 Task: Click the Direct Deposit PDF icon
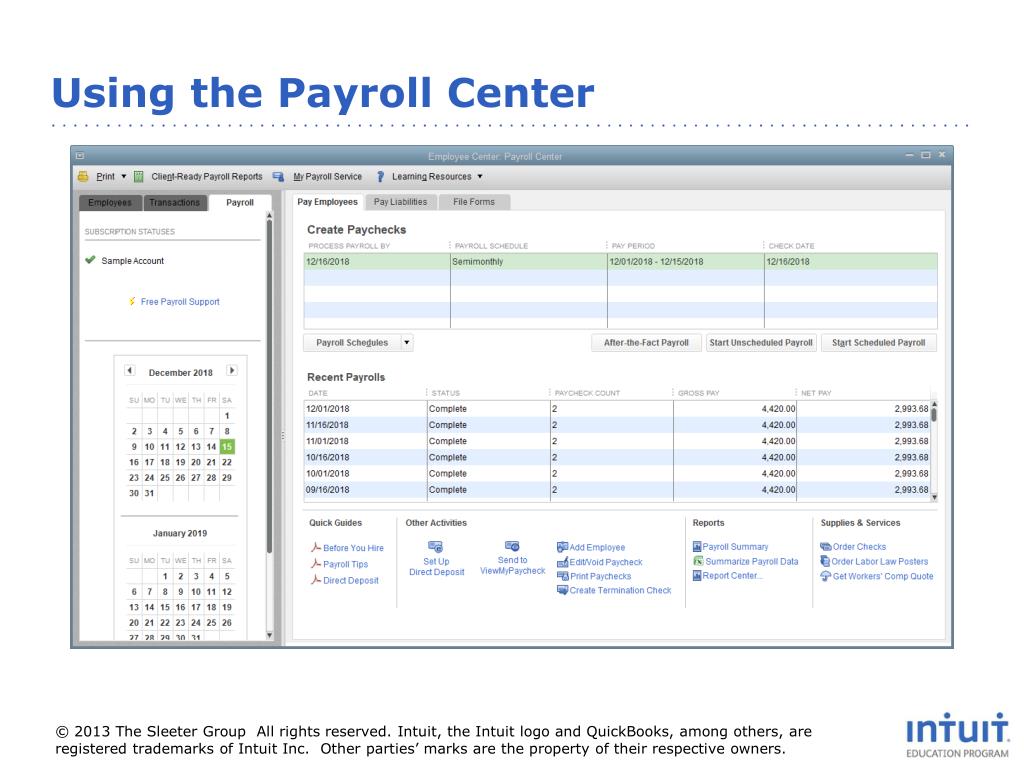coord(316,579)
